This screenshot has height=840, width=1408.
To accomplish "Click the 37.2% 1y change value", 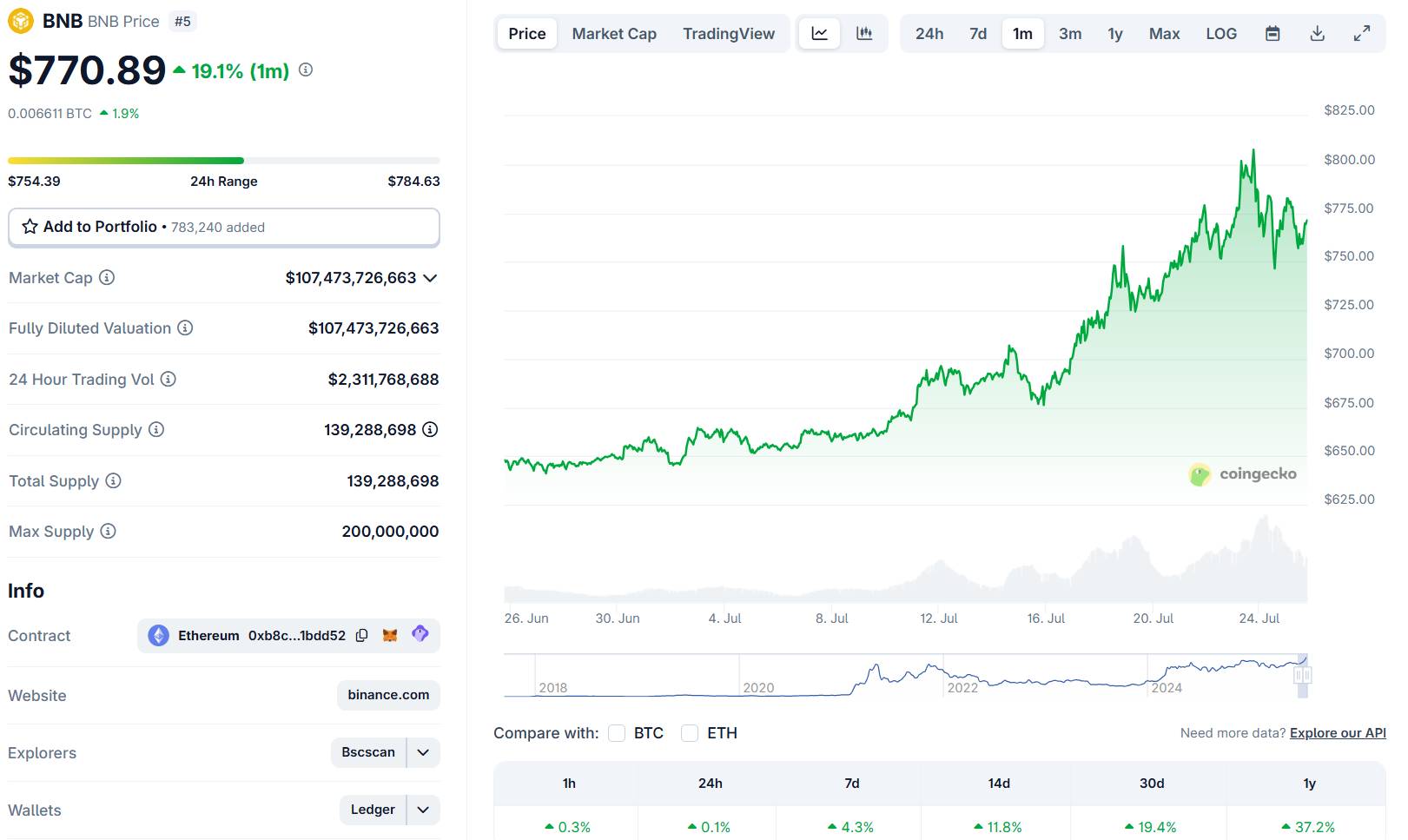I will (x=1308, y=827).
